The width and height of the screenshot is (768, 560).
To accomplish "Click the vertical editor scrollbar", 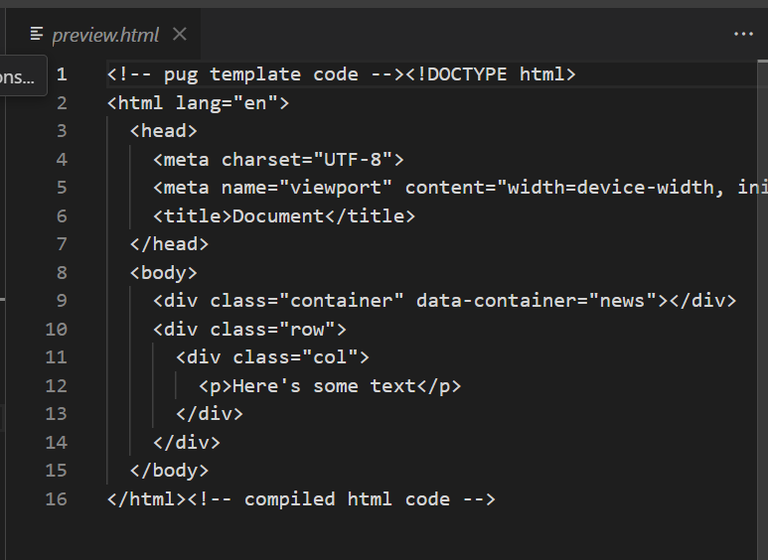I will 763,310.
